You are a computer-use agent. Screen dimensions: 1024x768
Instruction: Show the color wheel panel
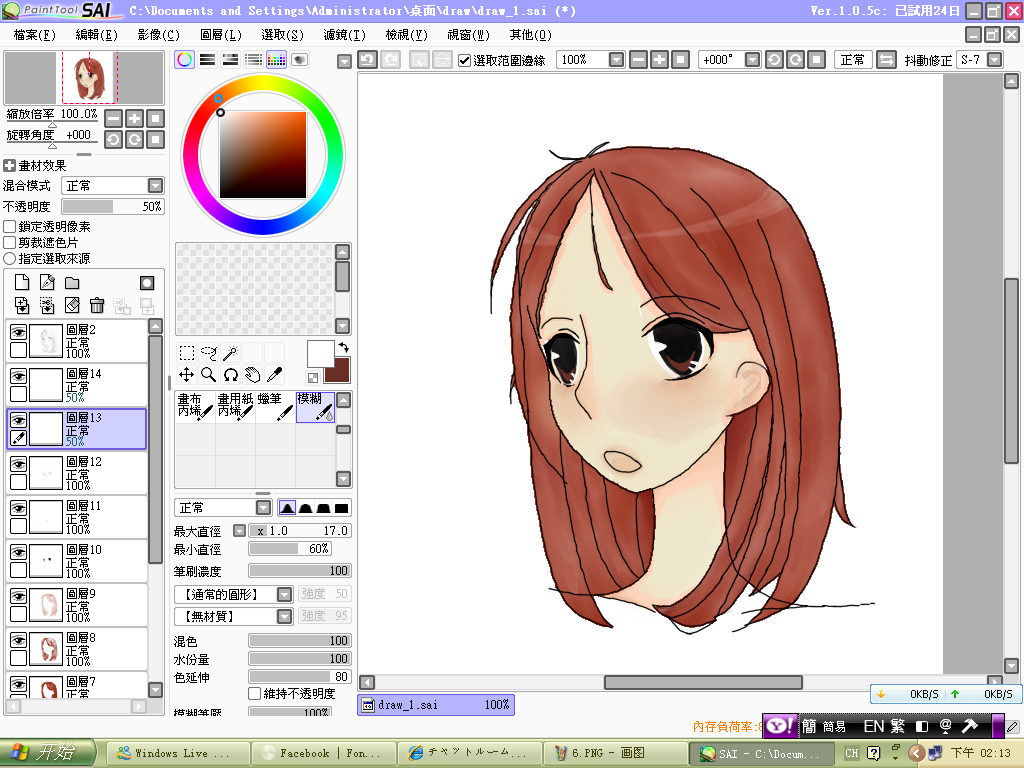point(185,60)
